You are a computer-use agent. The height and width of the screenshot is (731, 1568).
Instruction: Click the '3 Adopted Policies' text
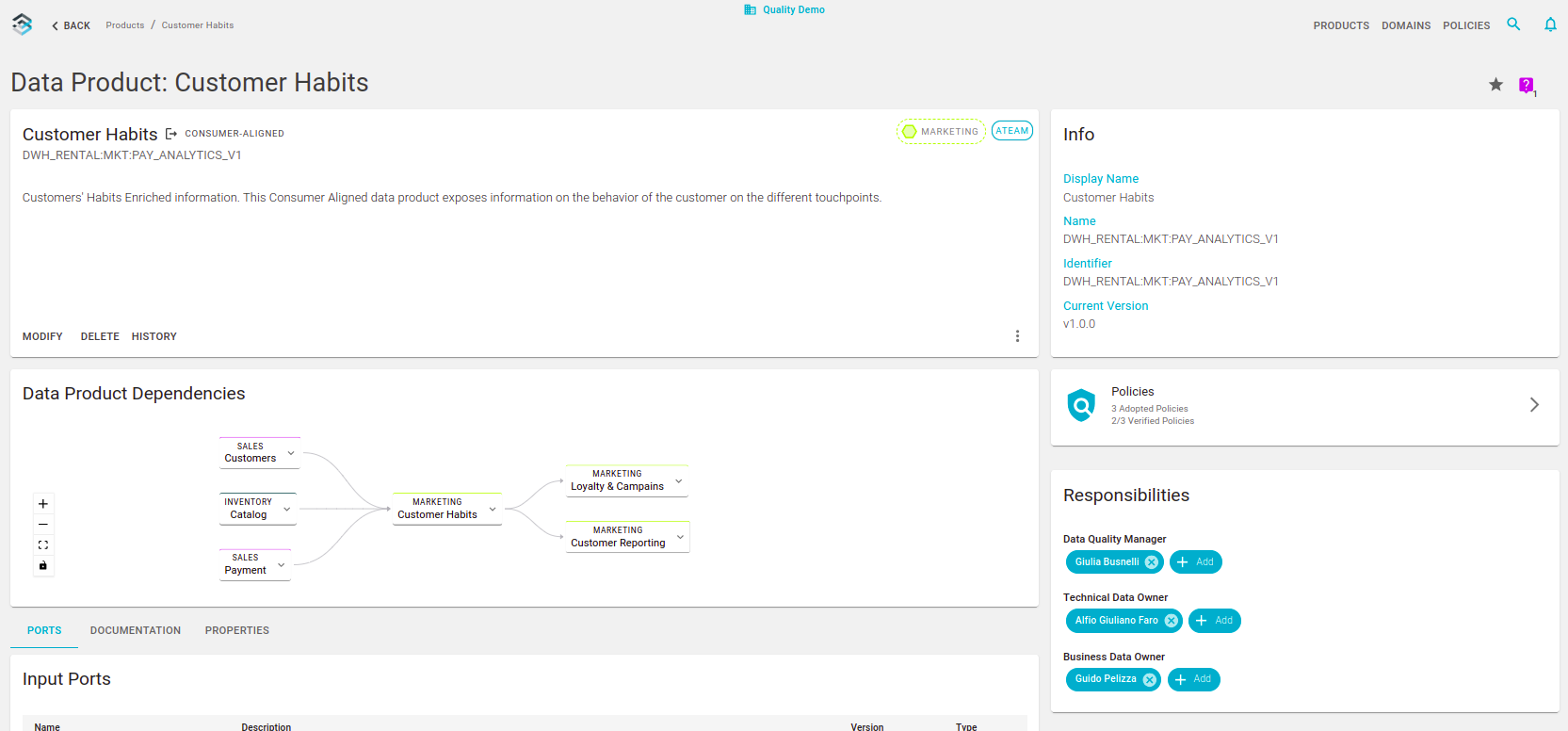point(1150,409)
